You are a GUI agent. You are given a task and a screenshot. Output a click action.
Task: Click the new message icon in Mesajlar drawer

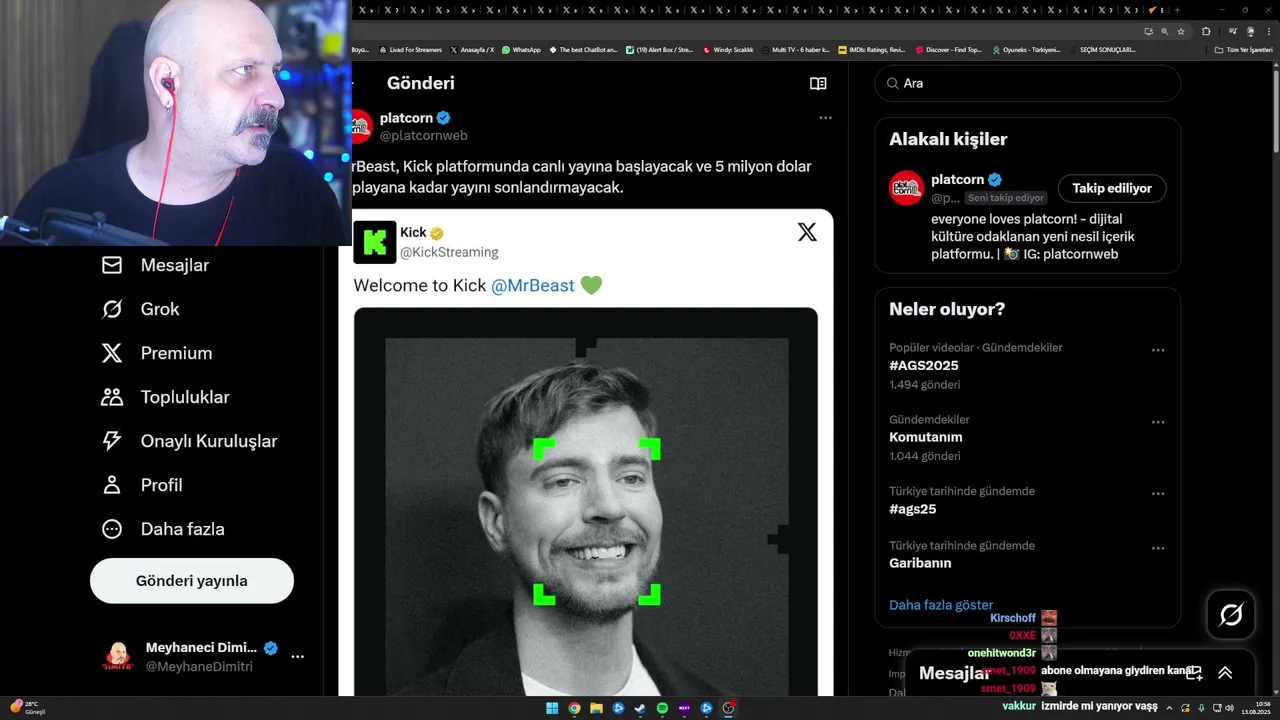[1194, 673]
